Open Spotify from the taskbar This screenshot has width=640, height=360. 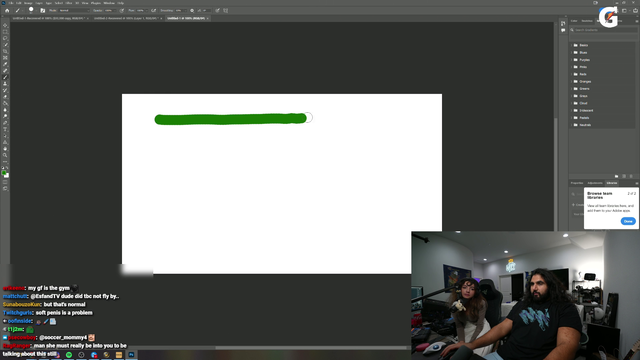[x=69, y=355]
